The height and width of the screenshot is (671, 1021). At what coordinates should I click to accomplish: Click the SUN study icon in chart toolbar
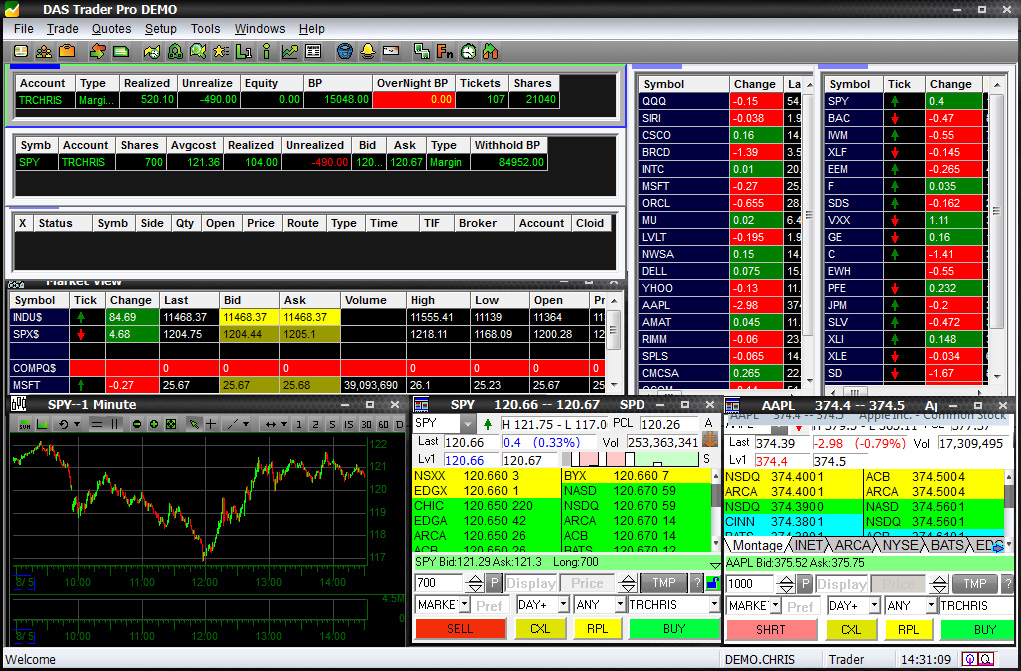(25, 424)
